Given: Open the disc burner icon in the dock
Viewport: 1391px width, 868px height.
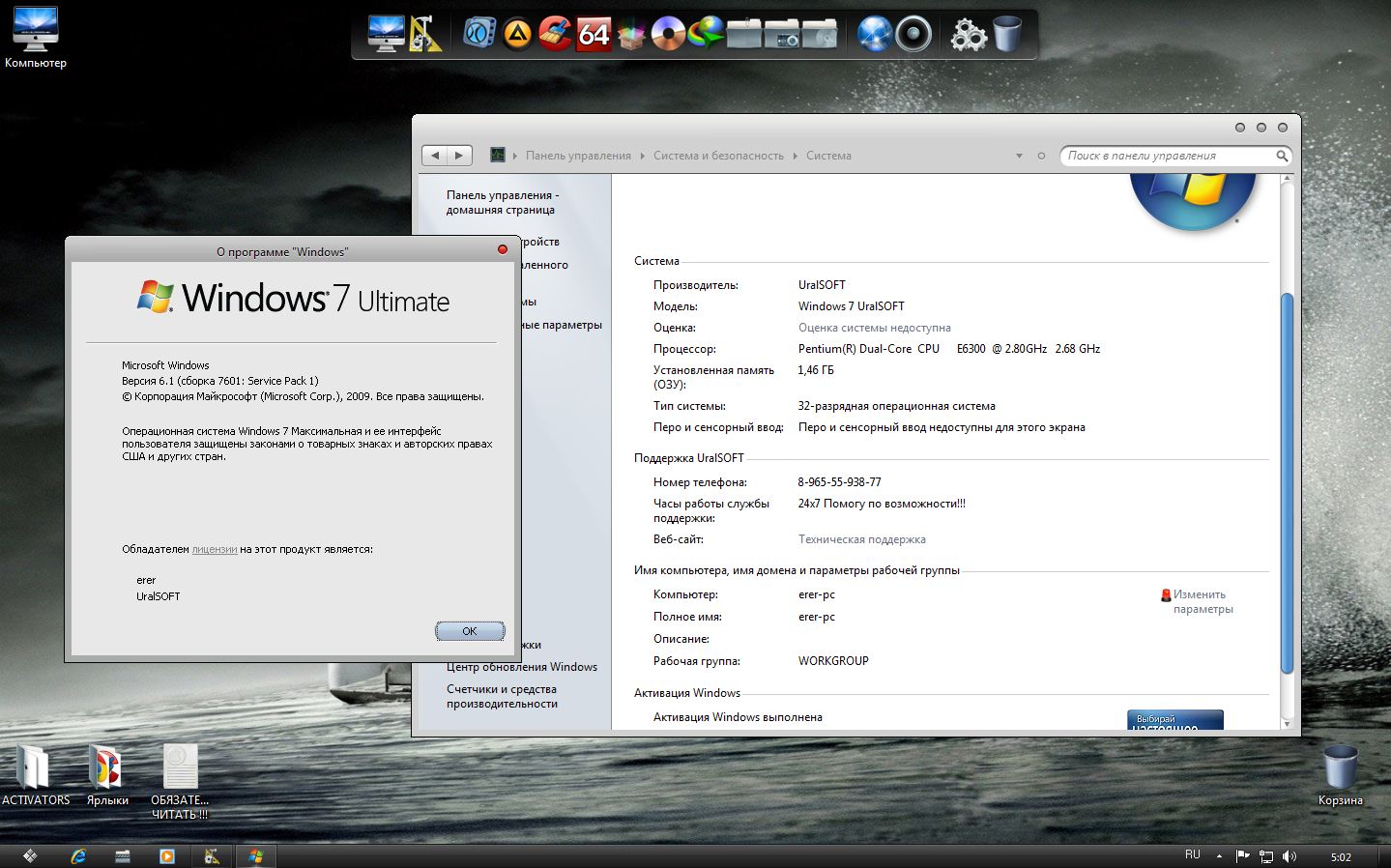Looking at the screenshot, I should [668, 35].
